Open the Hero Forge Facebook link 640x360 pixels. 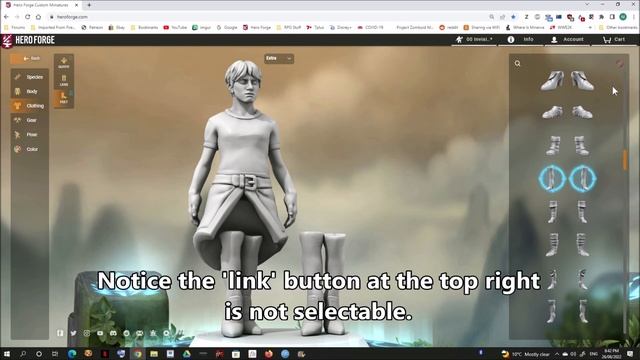60,333
